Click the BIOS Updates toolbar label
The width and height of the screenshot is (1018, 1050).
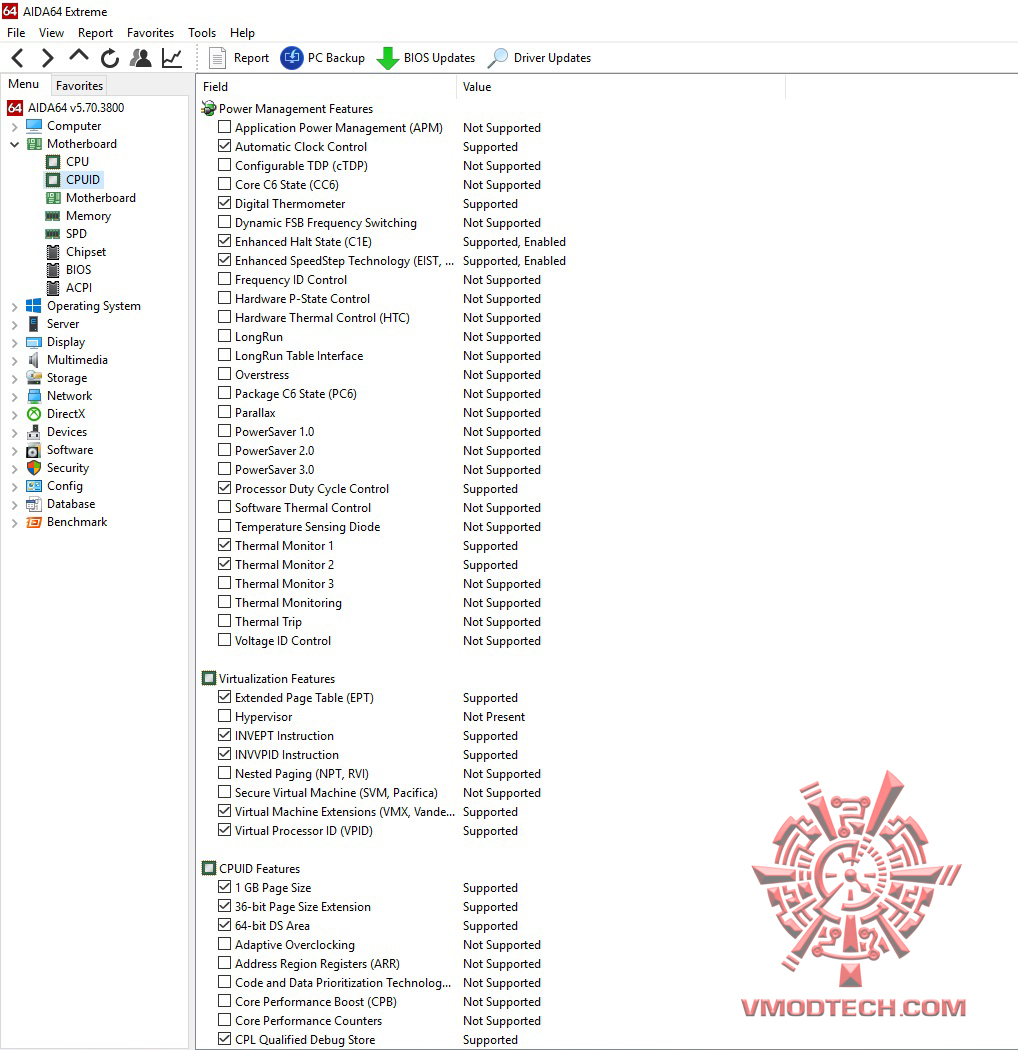click(x=439, y=58)
